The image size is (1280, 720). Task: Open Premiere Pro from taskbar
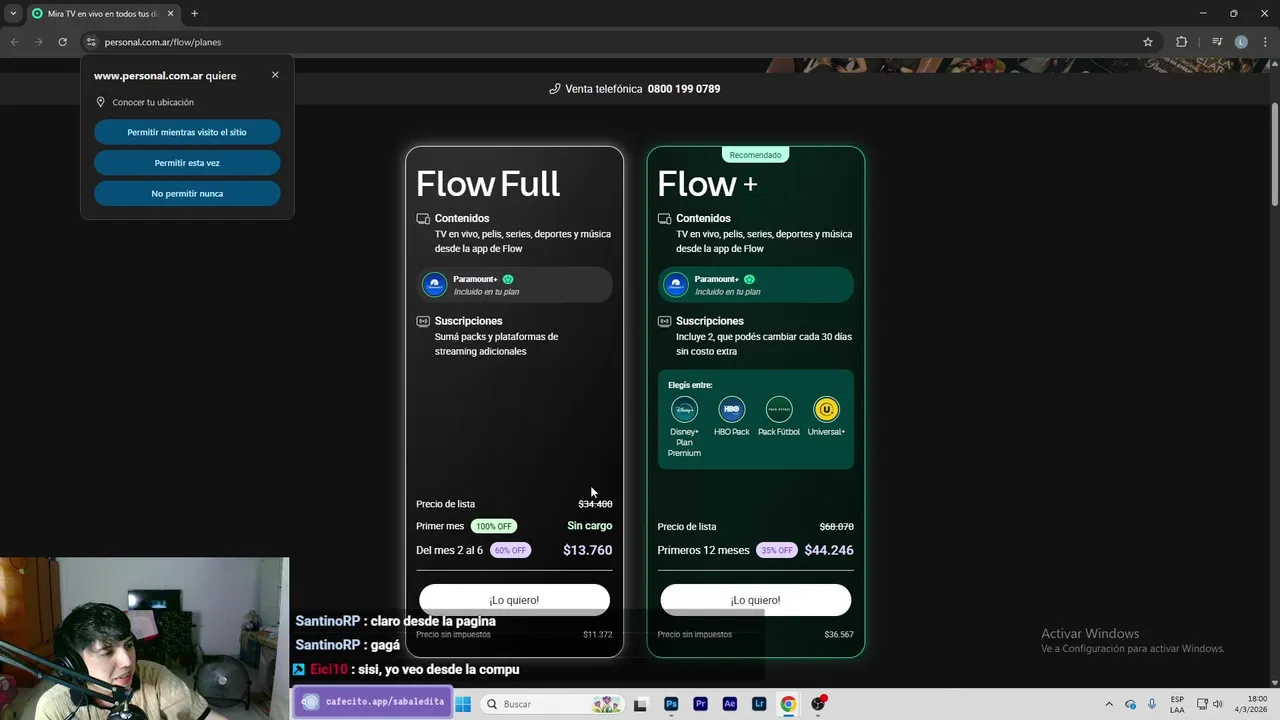pos(700,704)
